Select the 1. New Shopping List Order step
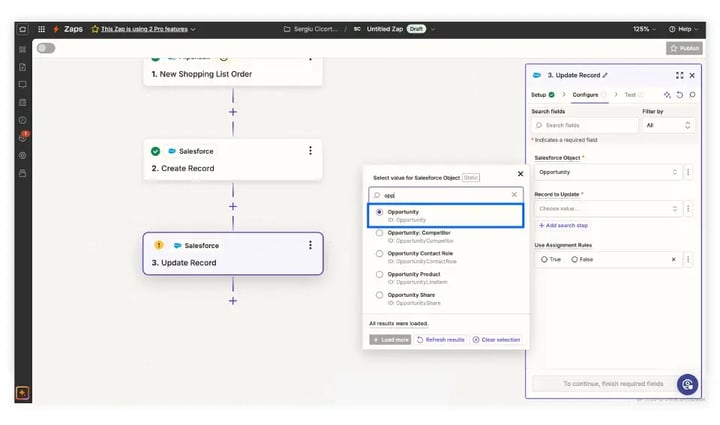720x425 pixels. (x=233, y=73)
